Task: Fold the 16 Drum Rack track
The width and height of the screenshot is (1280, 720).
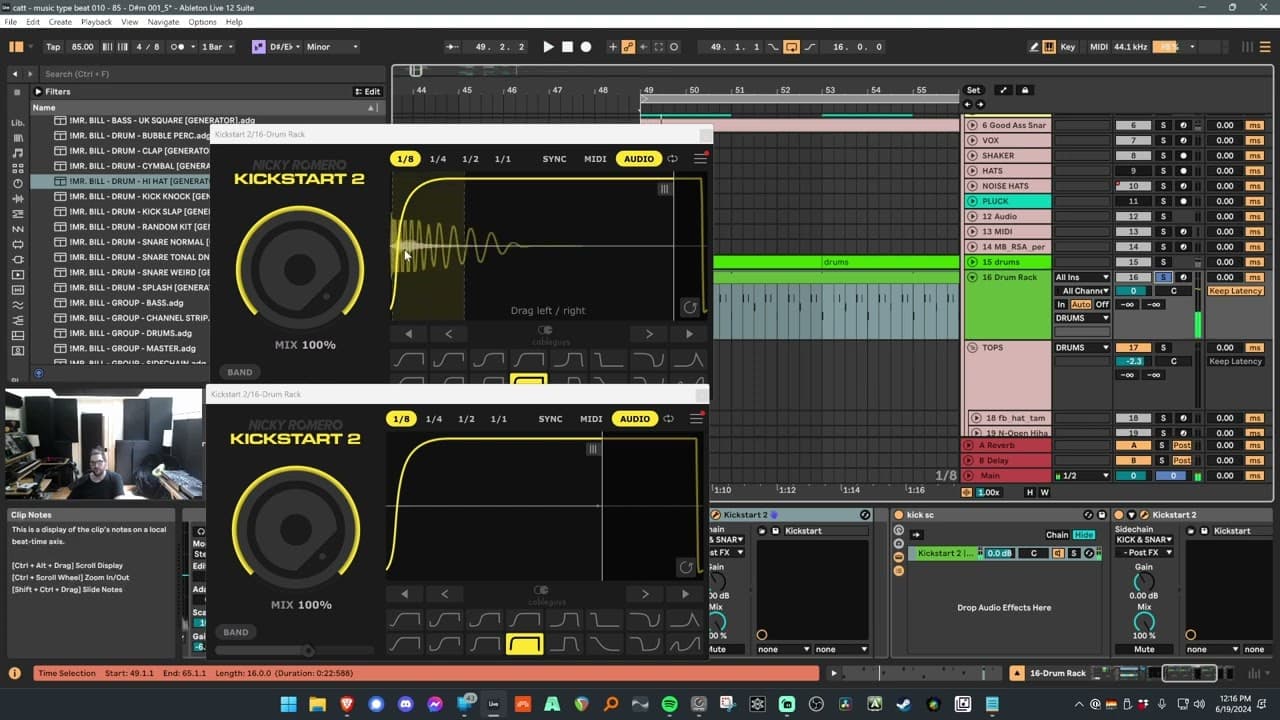Action: (972, 277)
